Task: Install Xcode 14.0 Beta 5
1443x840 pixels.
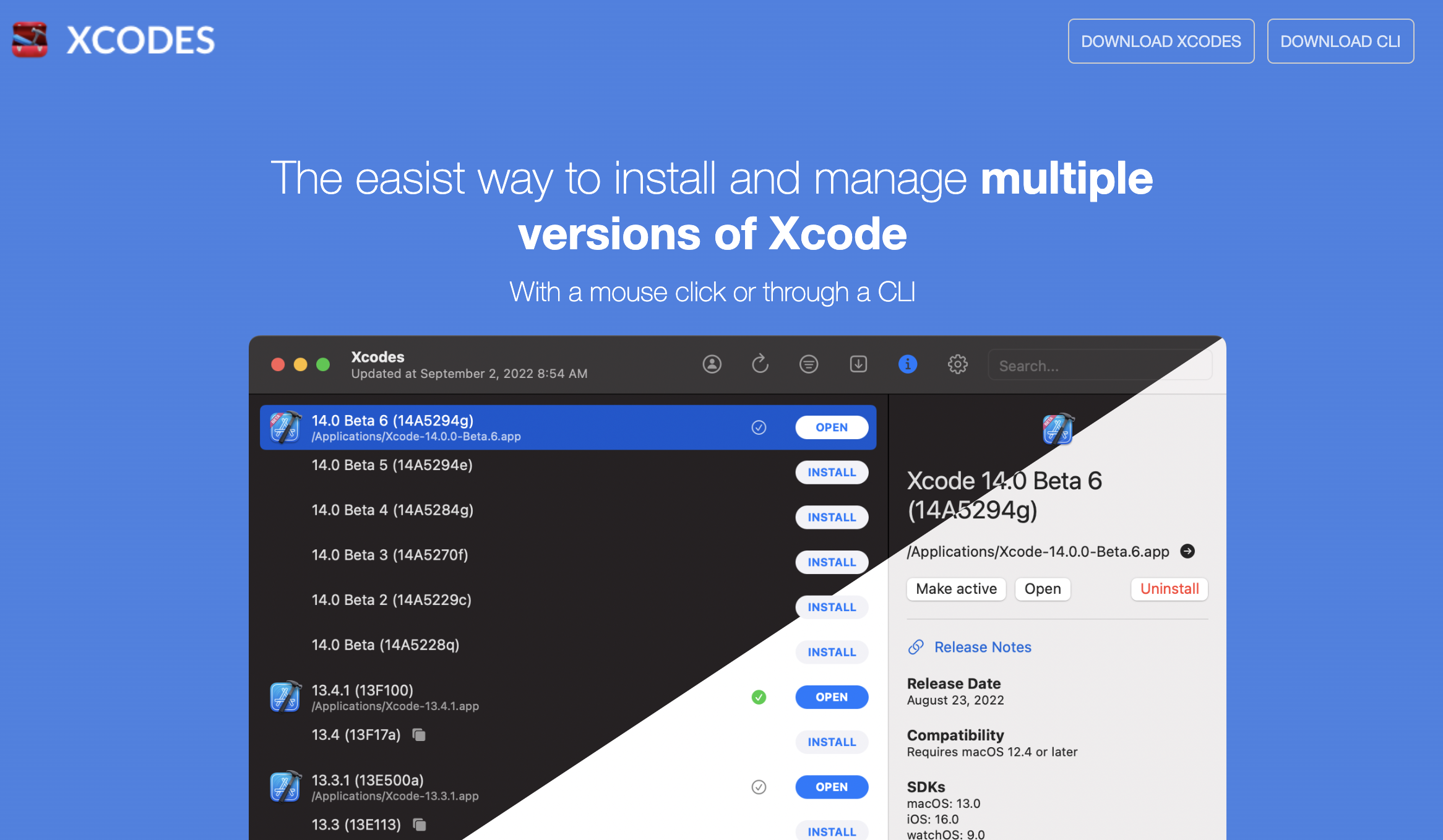Action: [831, 473]
